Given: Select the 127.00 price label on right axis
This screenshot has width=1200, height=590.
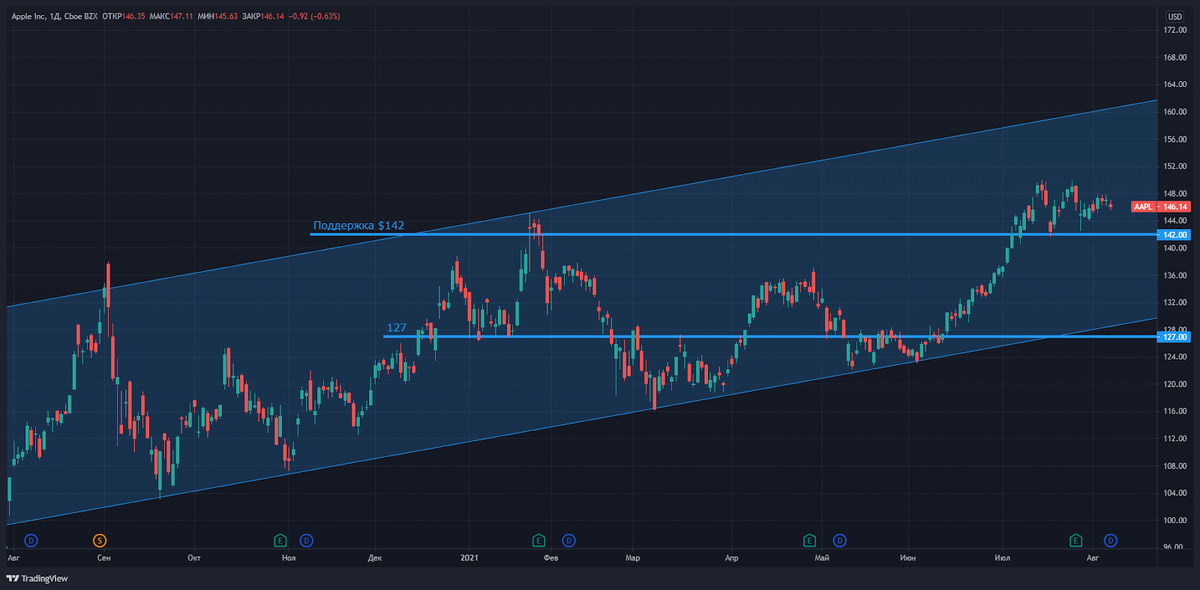Looking at the screenshot, I should (x=1175, y=338).
